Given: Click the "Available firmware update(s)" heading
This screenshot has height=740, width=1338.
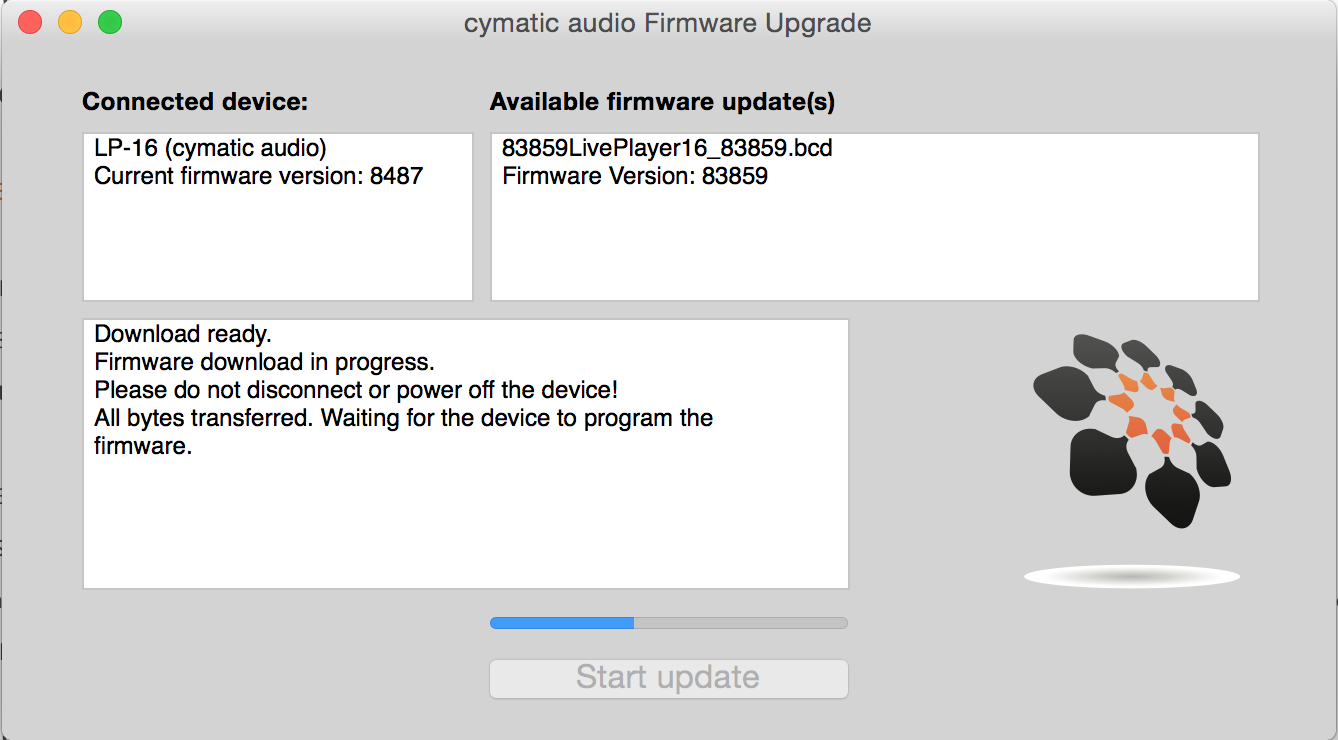Looking at the screenshot, I should (x=662, y=102).
